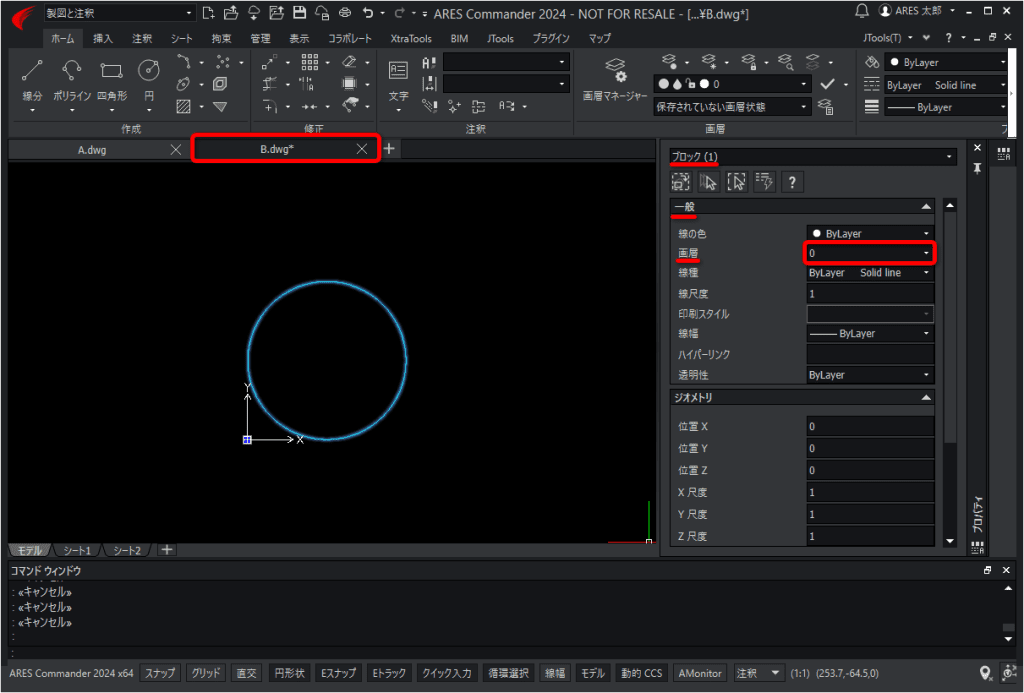Click the help question mark in properties panel
Viewport: 1024px width, 693px height.
[792, 182]
